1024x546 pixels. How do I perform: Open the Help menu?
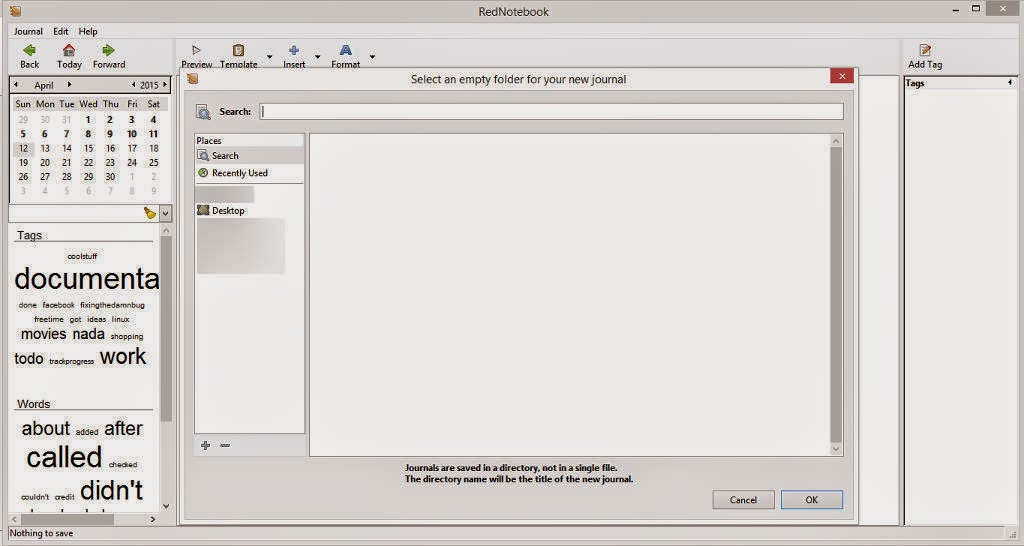pos(88,31)
